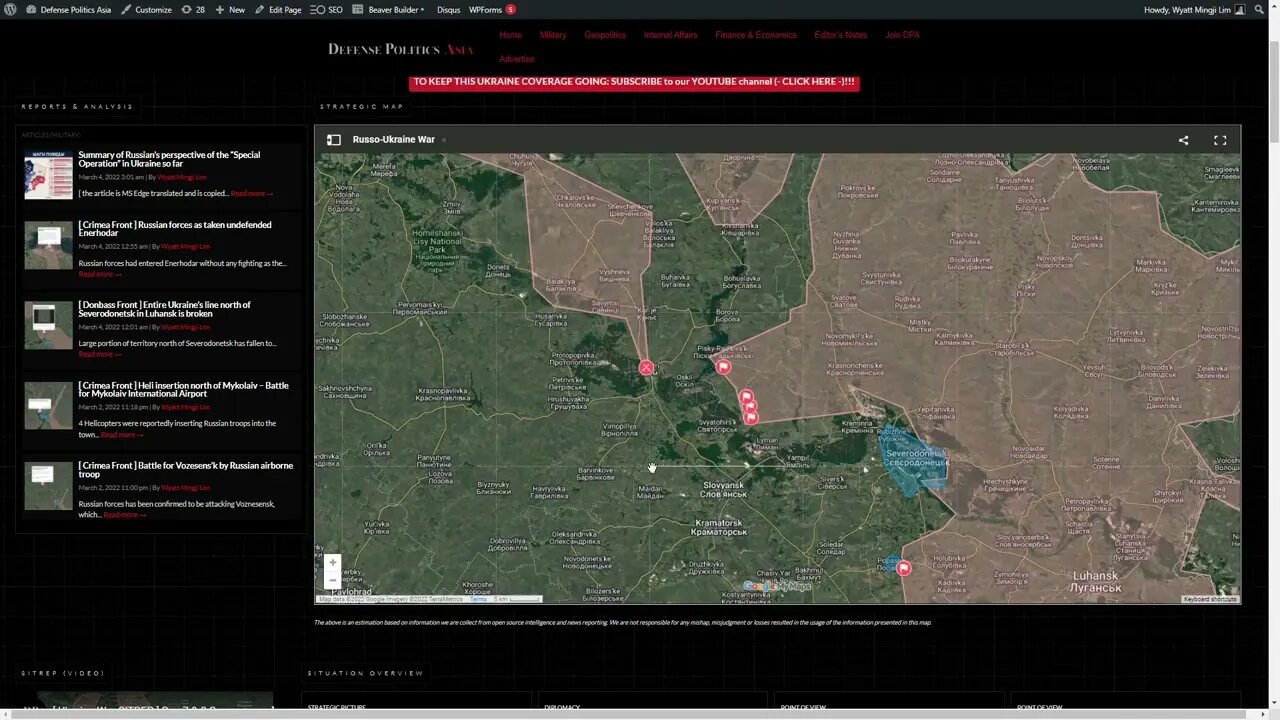Screen dimensions: 1280x720
Task: Open Internal Affairs nav link
Action: click(670, 35)
